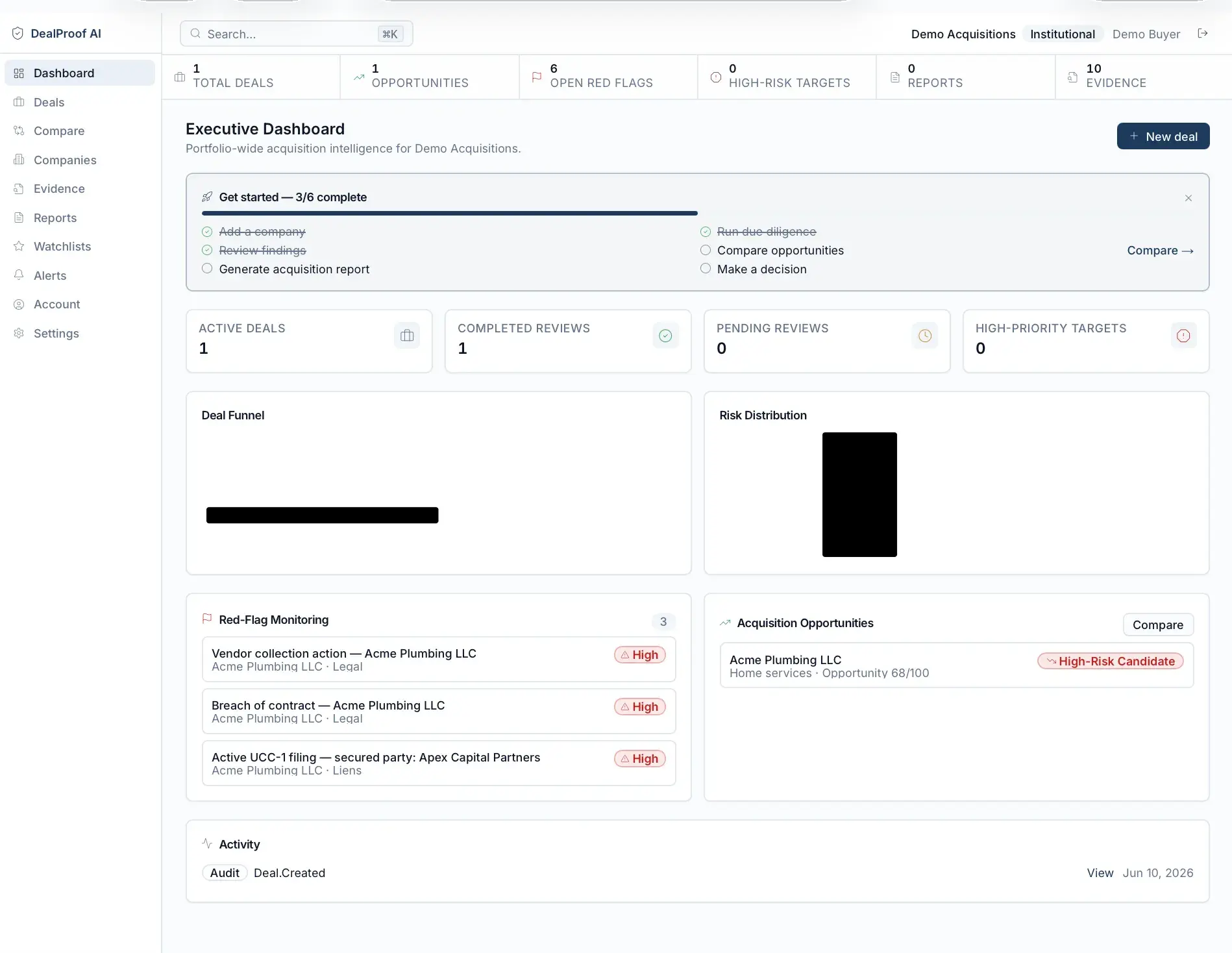The image size is (1232, 953).
Task: Click the Pending Reviews clock icon
Action: point(925,336)
